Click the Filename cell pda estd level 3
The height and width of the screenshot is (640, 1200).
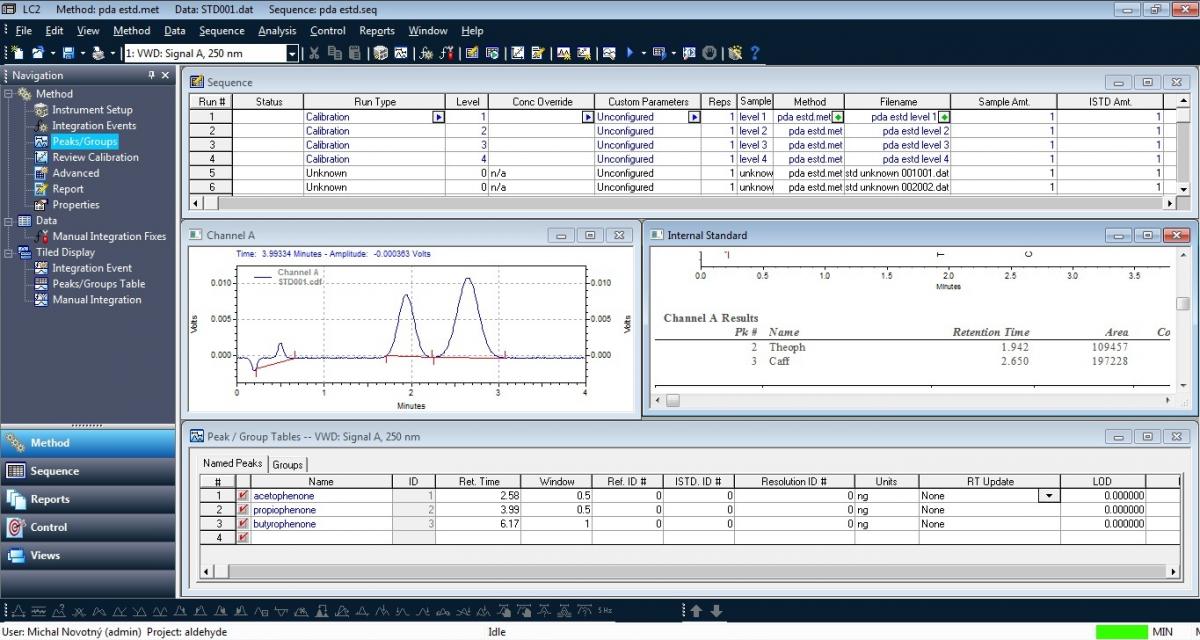click(898, 145)
